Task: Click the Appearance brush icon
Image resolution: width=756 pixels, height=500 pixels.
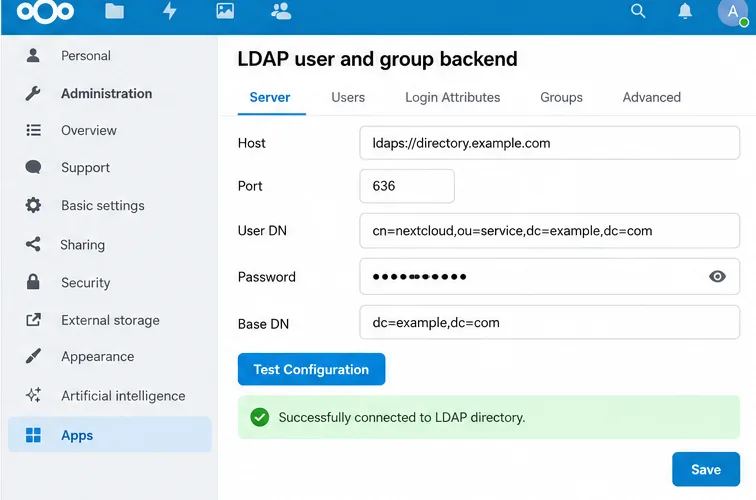Action: coord(33,356)
